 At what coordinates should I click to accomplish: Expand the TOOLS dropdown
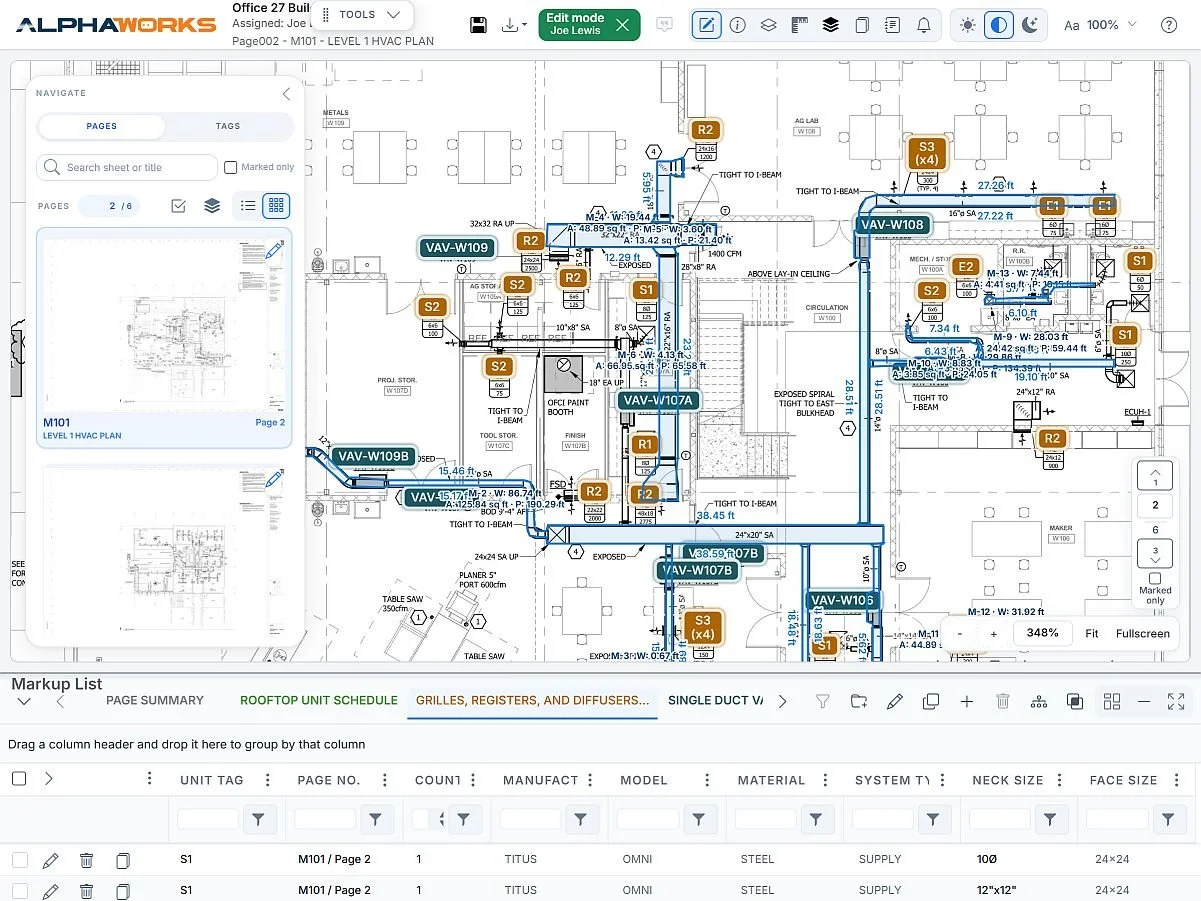pos(362,15)
